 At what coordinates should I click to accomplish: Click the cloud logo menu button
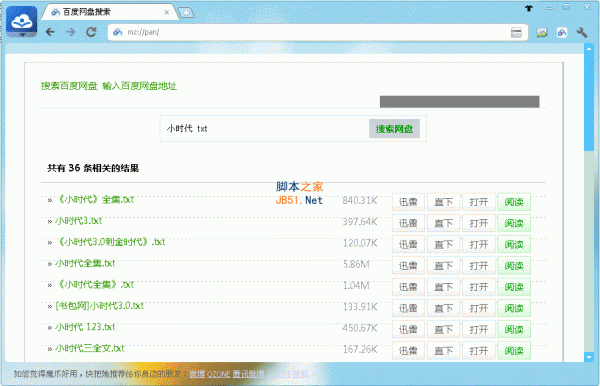(x=22, y=21)
